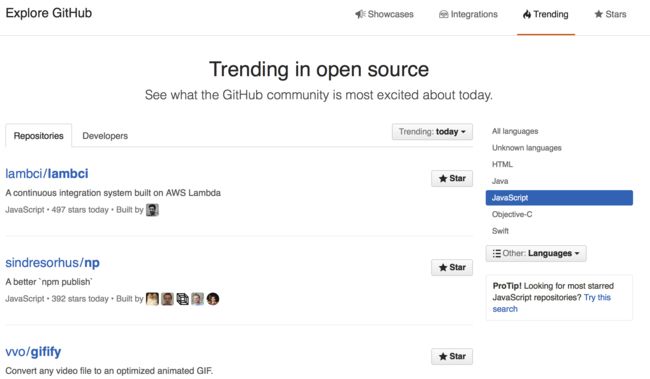This screenshot has width=650, height=379.
Task: Click second contributor avatar of sindresorhus/np
Action: pos(167,299)
